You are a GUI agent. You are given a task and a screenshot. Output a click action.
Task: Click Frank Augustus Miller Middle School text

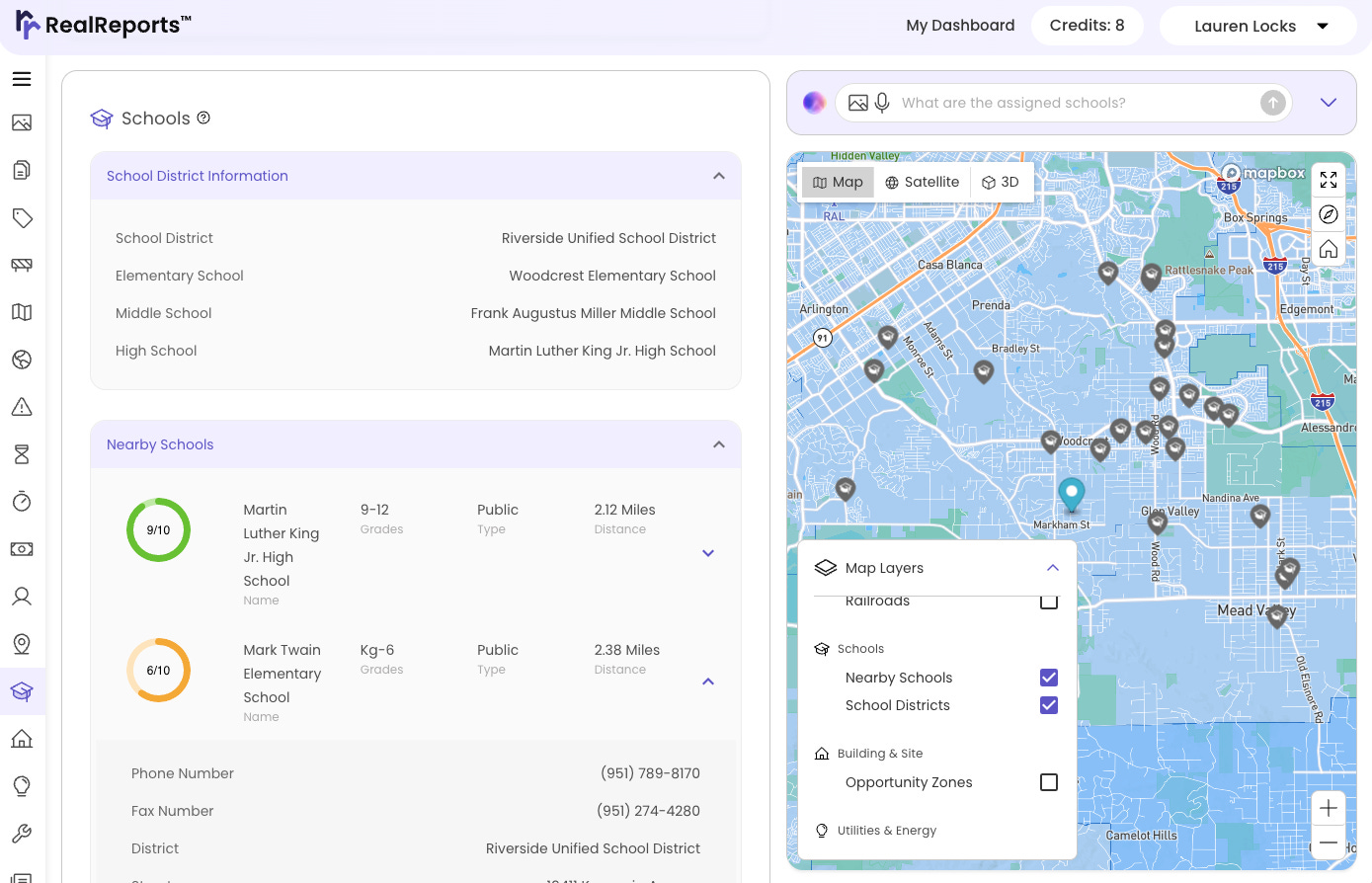593,313
